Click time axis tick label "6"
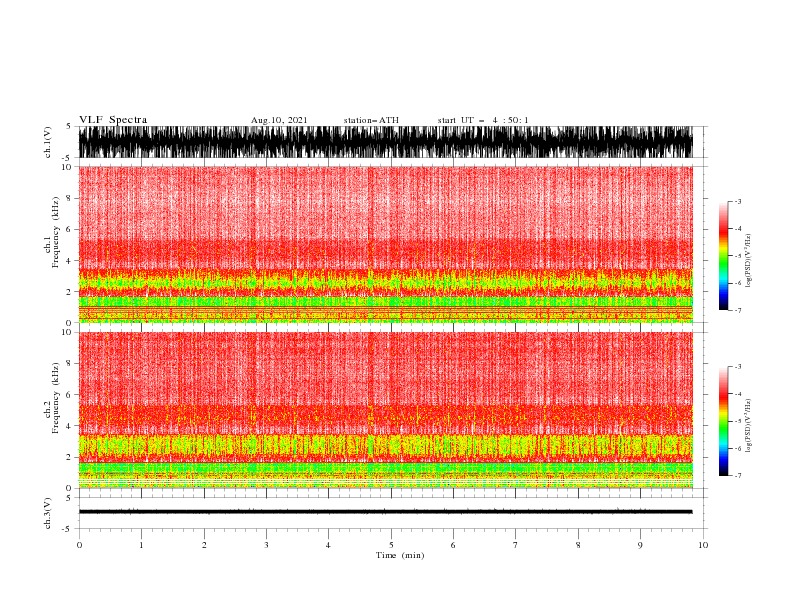Viewport: 792px width, 612px height. tap(453, 545)
